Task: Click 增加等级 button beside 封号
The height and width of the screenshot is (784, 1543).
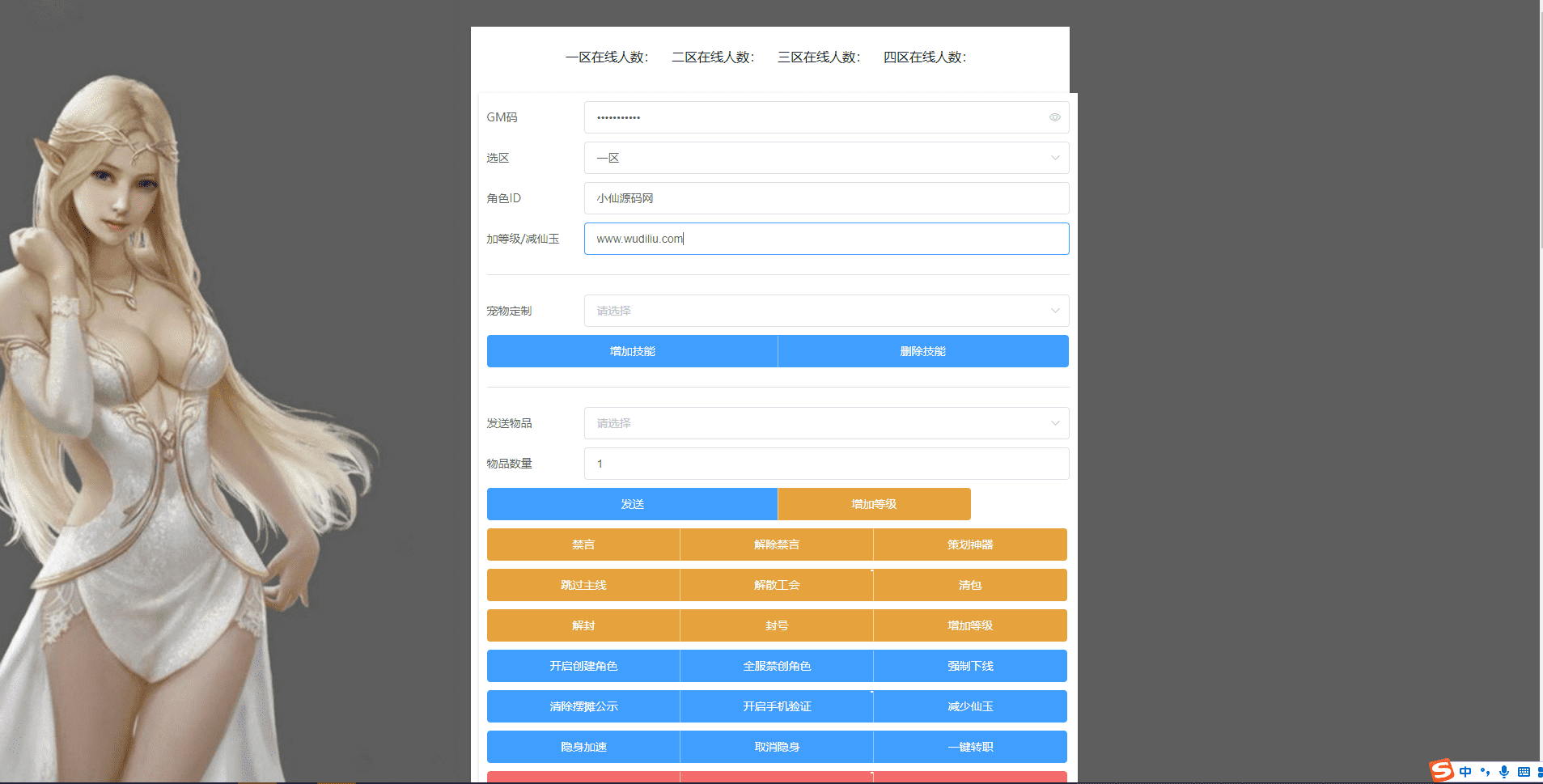Action: coord(970,625)
